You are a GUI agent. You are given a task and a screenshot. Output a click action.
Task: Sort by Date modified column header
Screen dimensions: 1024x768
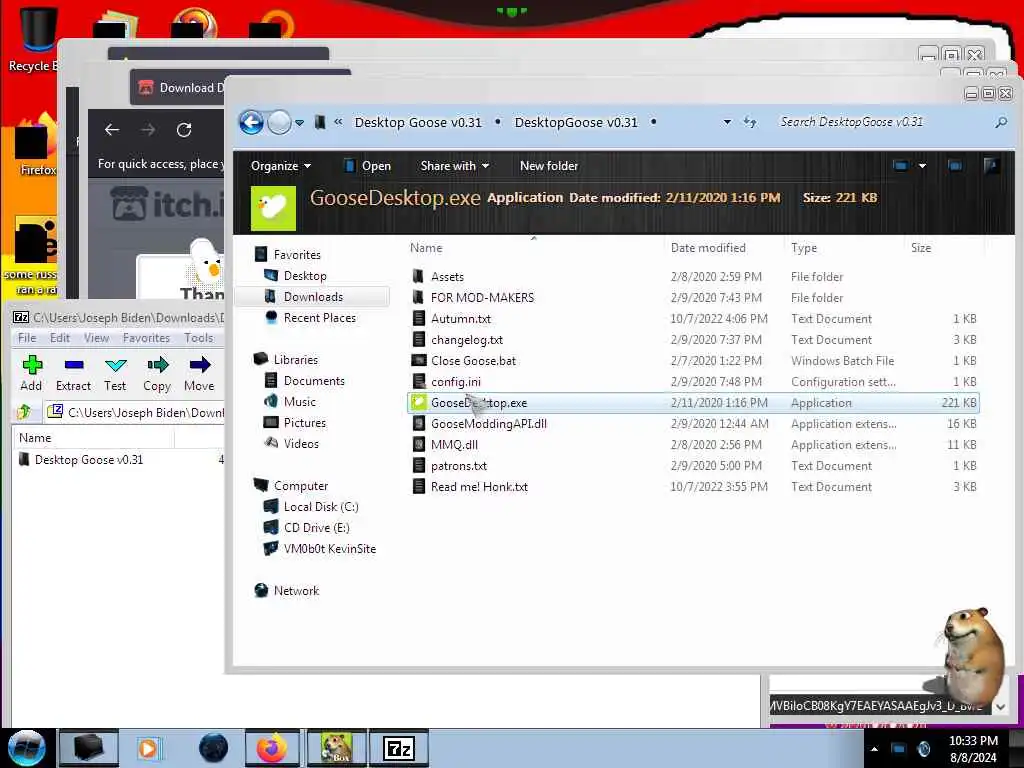(x=708, y=248)
